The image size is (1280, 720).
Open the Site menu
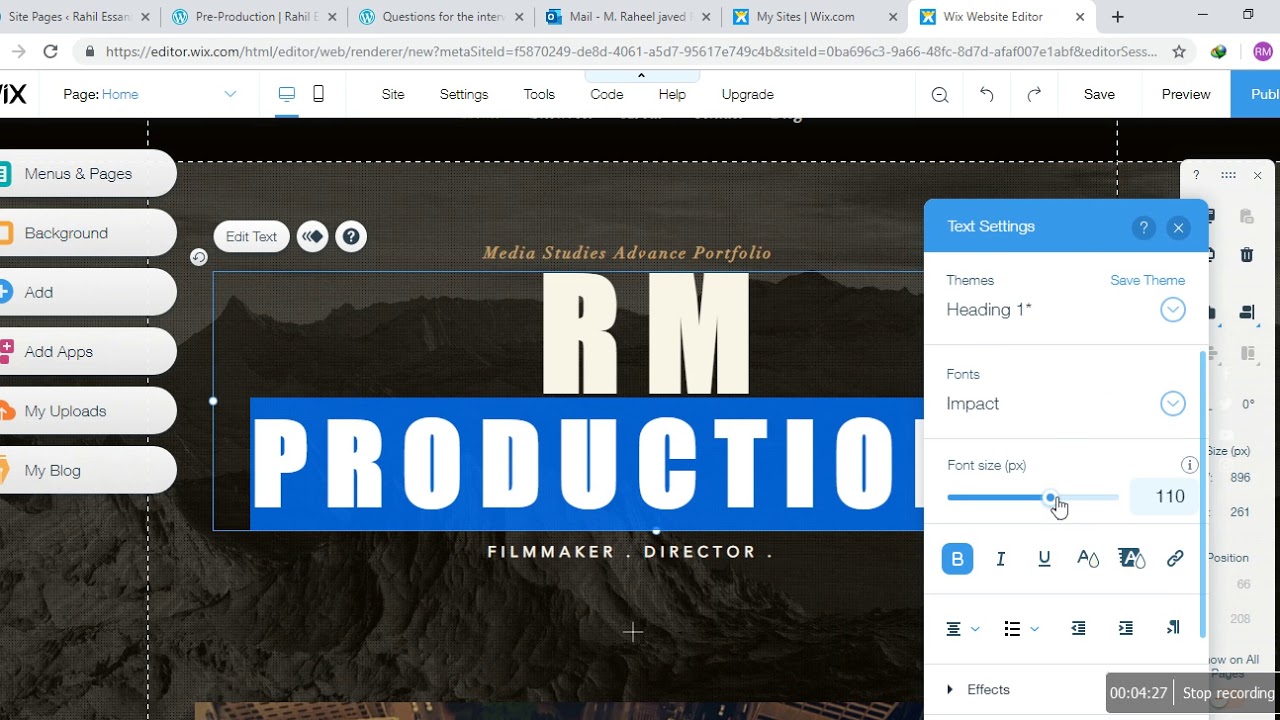393,94
